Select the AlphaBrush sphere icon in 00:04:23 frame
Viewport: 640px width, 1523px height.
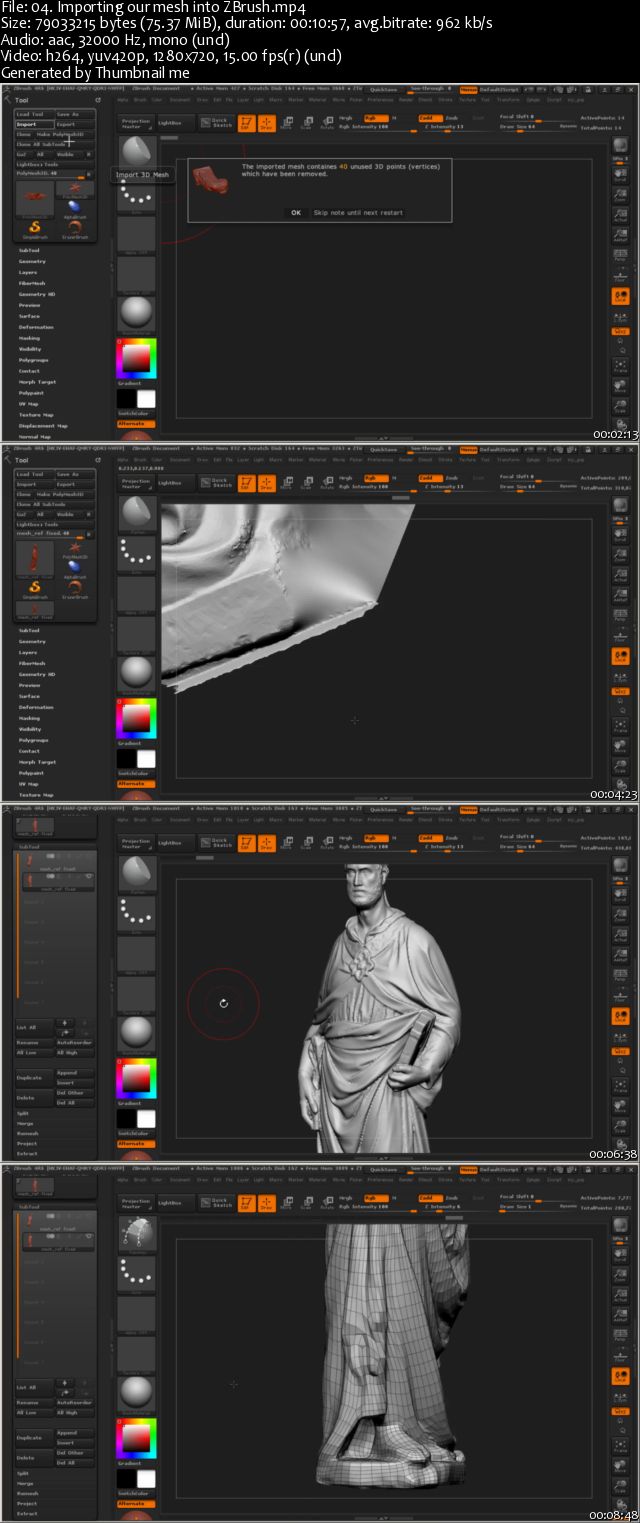tap(75, 567)
